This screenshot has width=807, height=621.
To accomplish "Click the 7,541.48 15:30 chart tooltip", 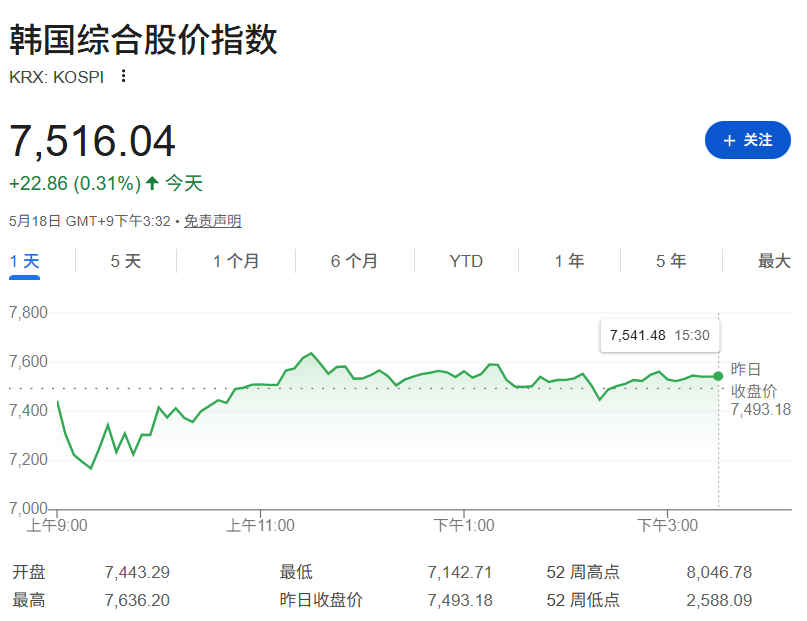I will point(660,335).
